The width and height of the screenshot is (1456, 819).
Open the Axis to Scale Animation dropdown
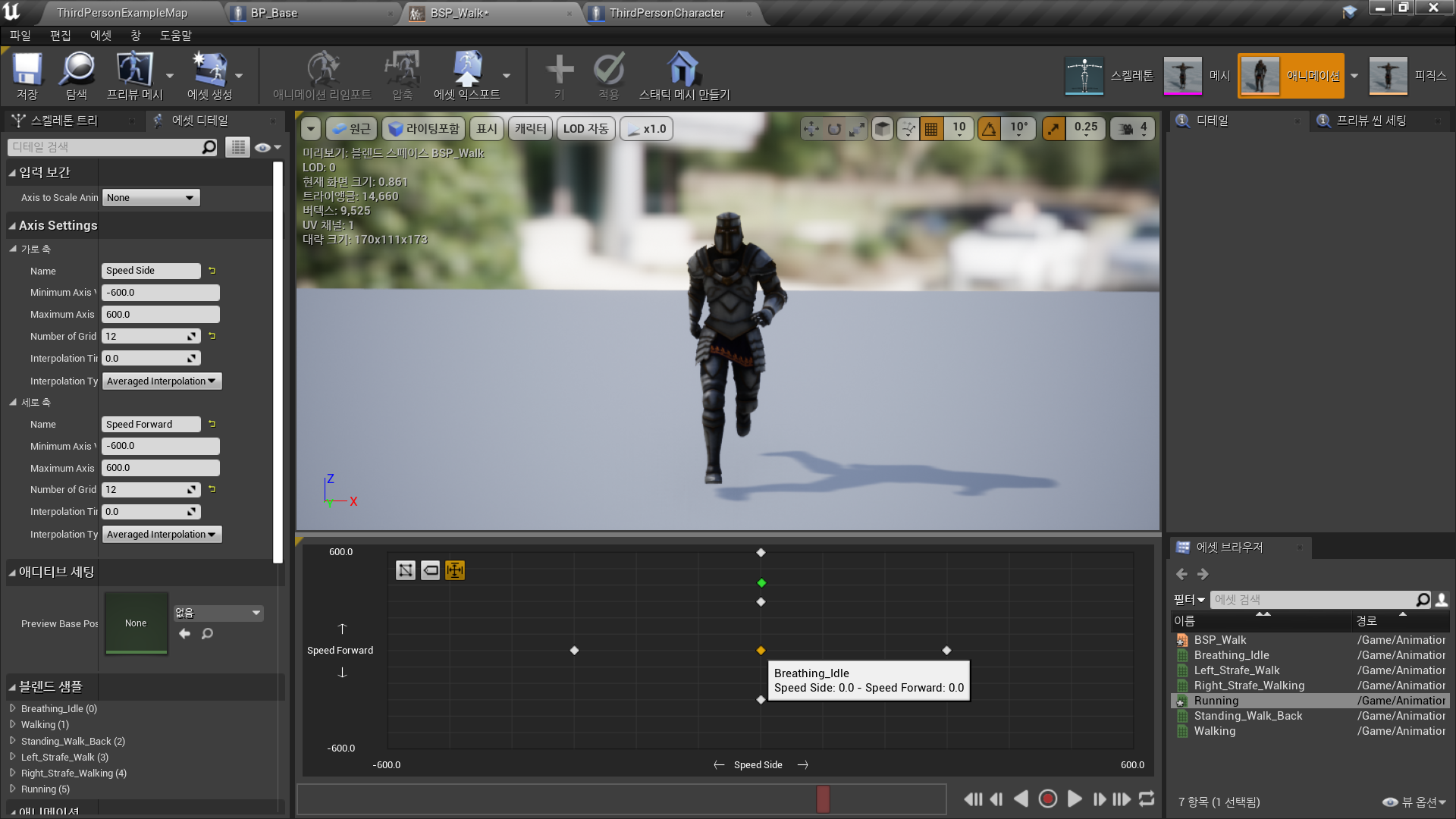pos(150,198)
